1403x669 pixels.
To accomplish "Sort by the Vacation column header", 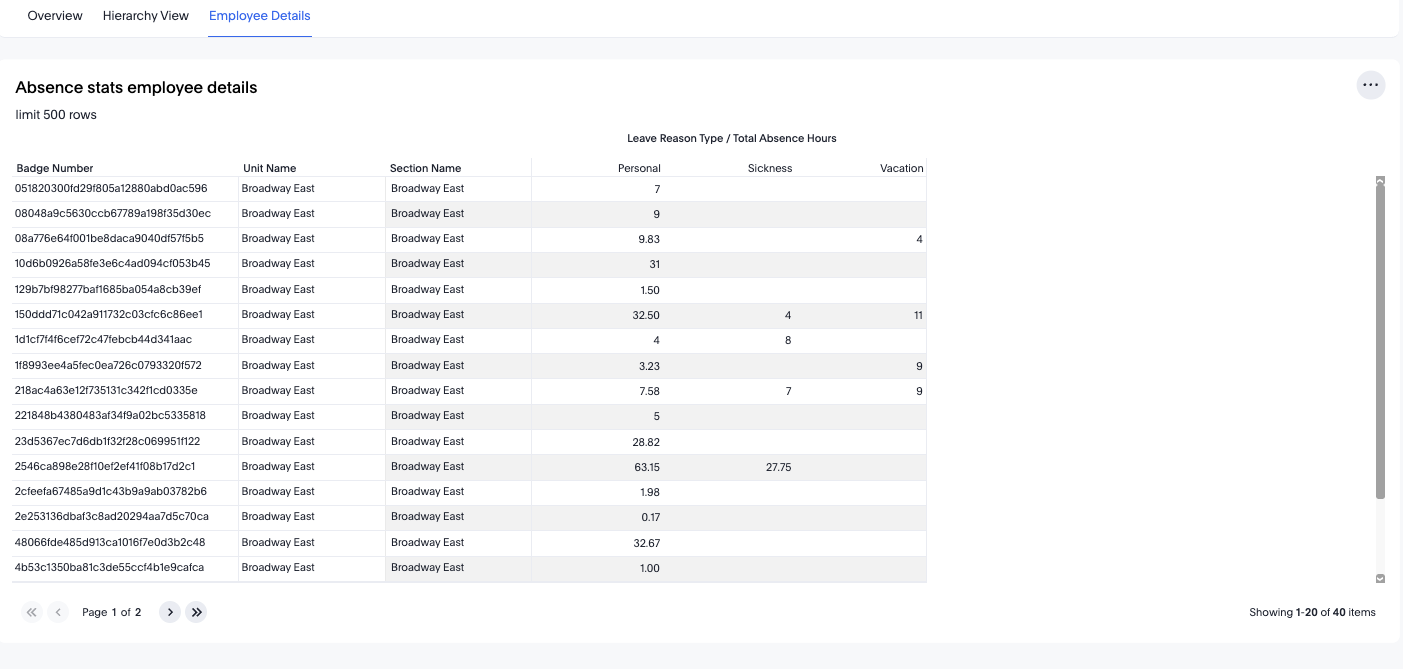I will [x=901, y=168].
